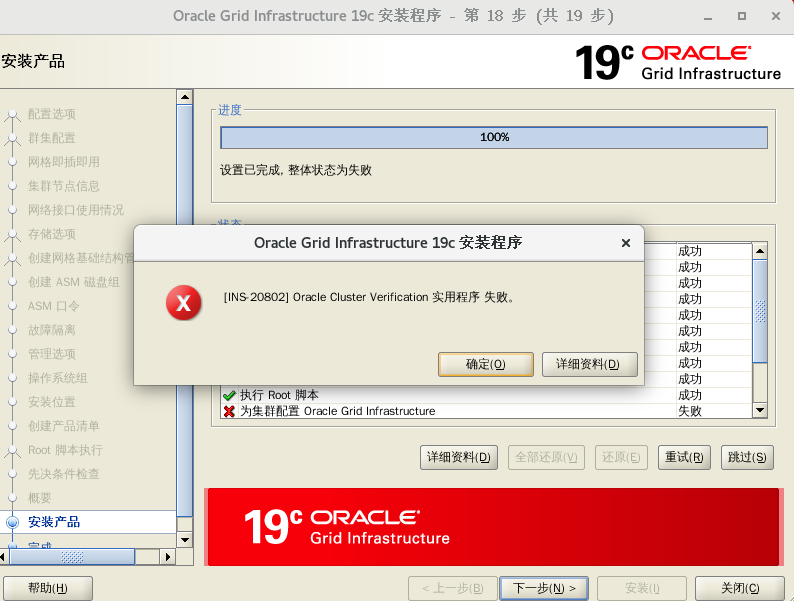The width and height of the screenshot is (794, 601).
Task: Click the Oracle 19c Grid Infrastructure banner
Action: click(x=493, y=527)
